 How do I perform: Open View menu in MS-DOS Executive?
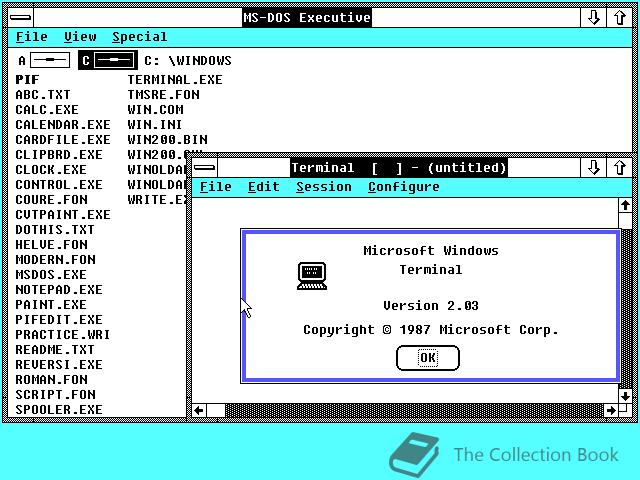80,37
